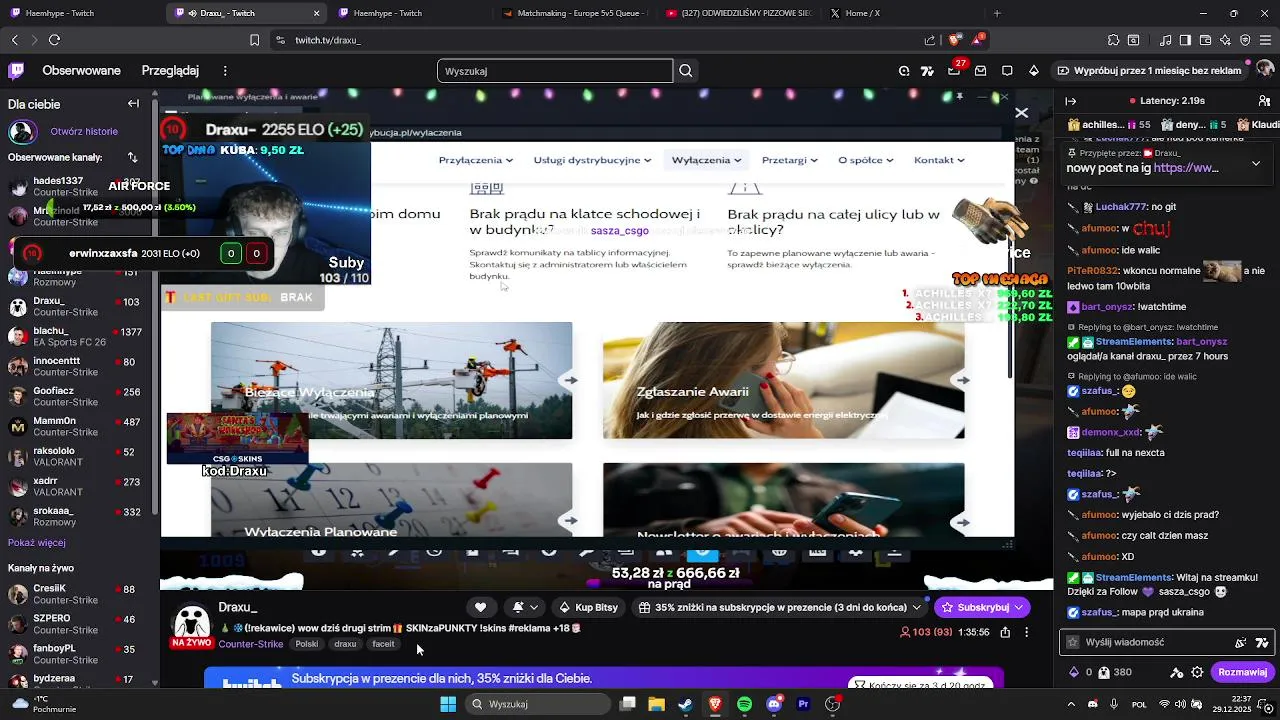This screenshot has width=1280, height=720.
Task: Click the faceit stream tag
Action: [x=383, y=644]
